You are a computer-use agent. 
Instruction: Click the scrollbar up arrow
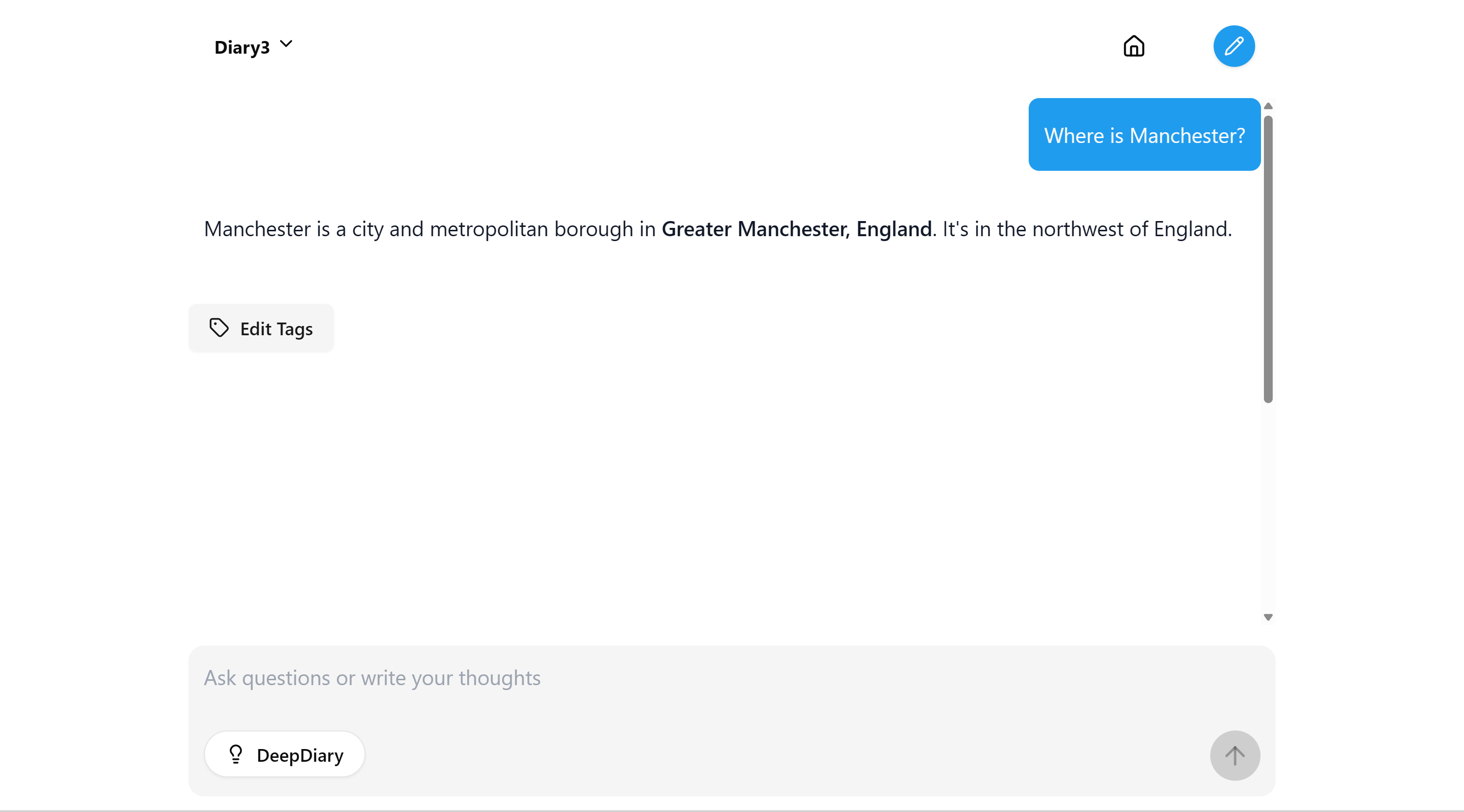coord(1268,106)
